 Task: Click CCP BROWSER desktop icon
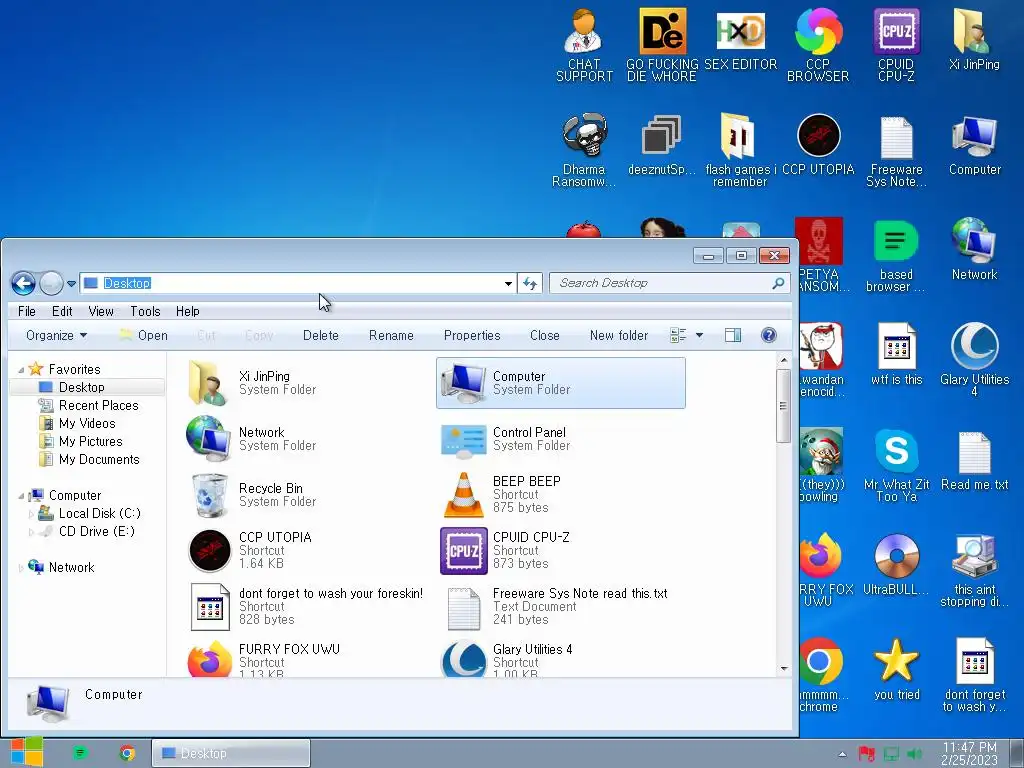point(818,46)
